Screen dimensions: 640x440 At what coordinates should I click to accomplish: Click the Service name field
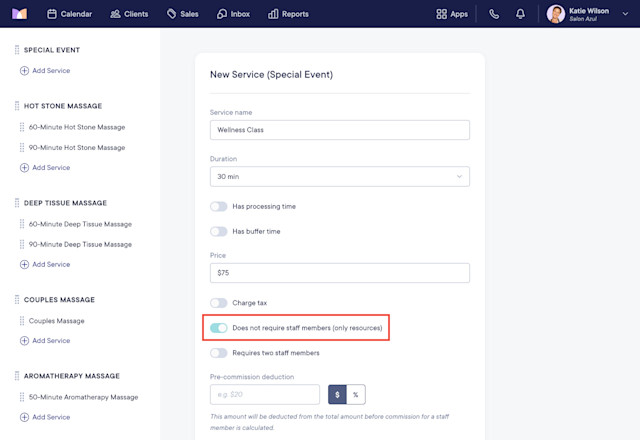coord(340,130)
